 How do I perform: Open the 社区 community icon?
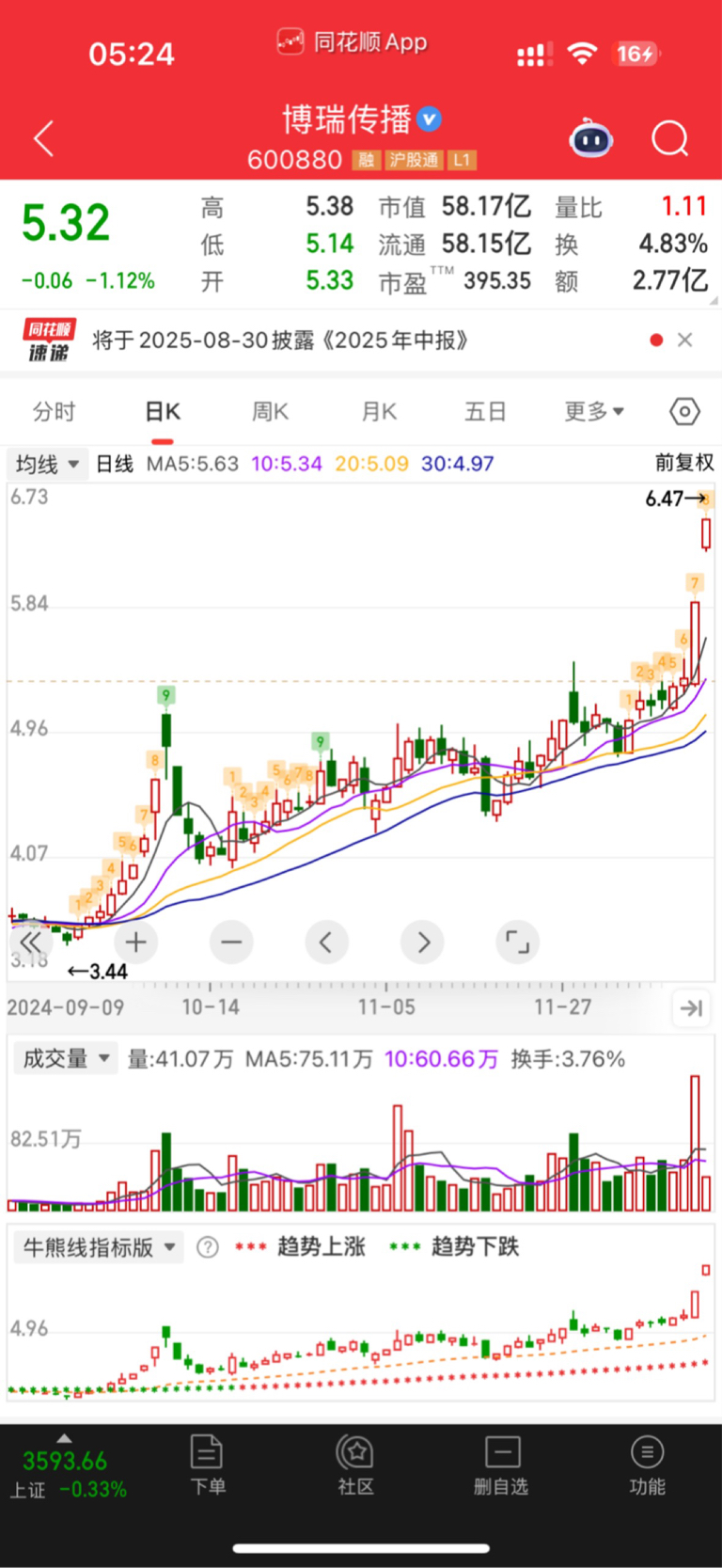(x=355, y=1465)
